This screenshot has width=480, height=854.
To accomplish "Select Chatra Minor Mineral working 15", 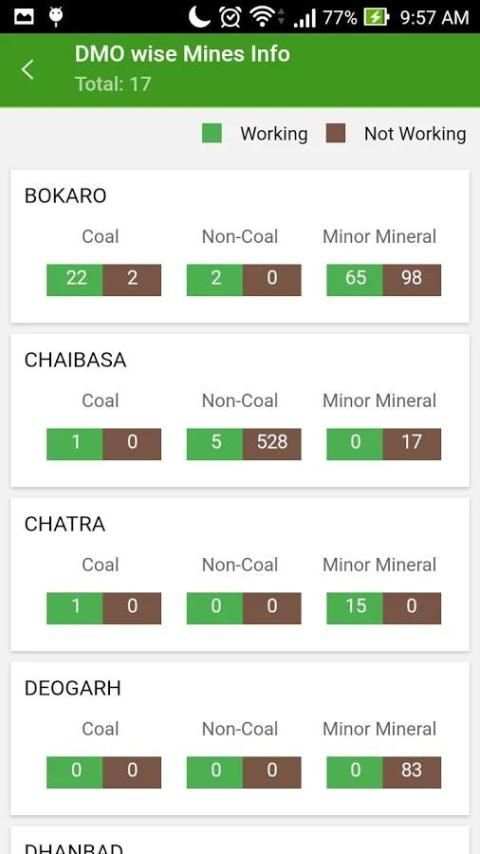I will (355, 608).
